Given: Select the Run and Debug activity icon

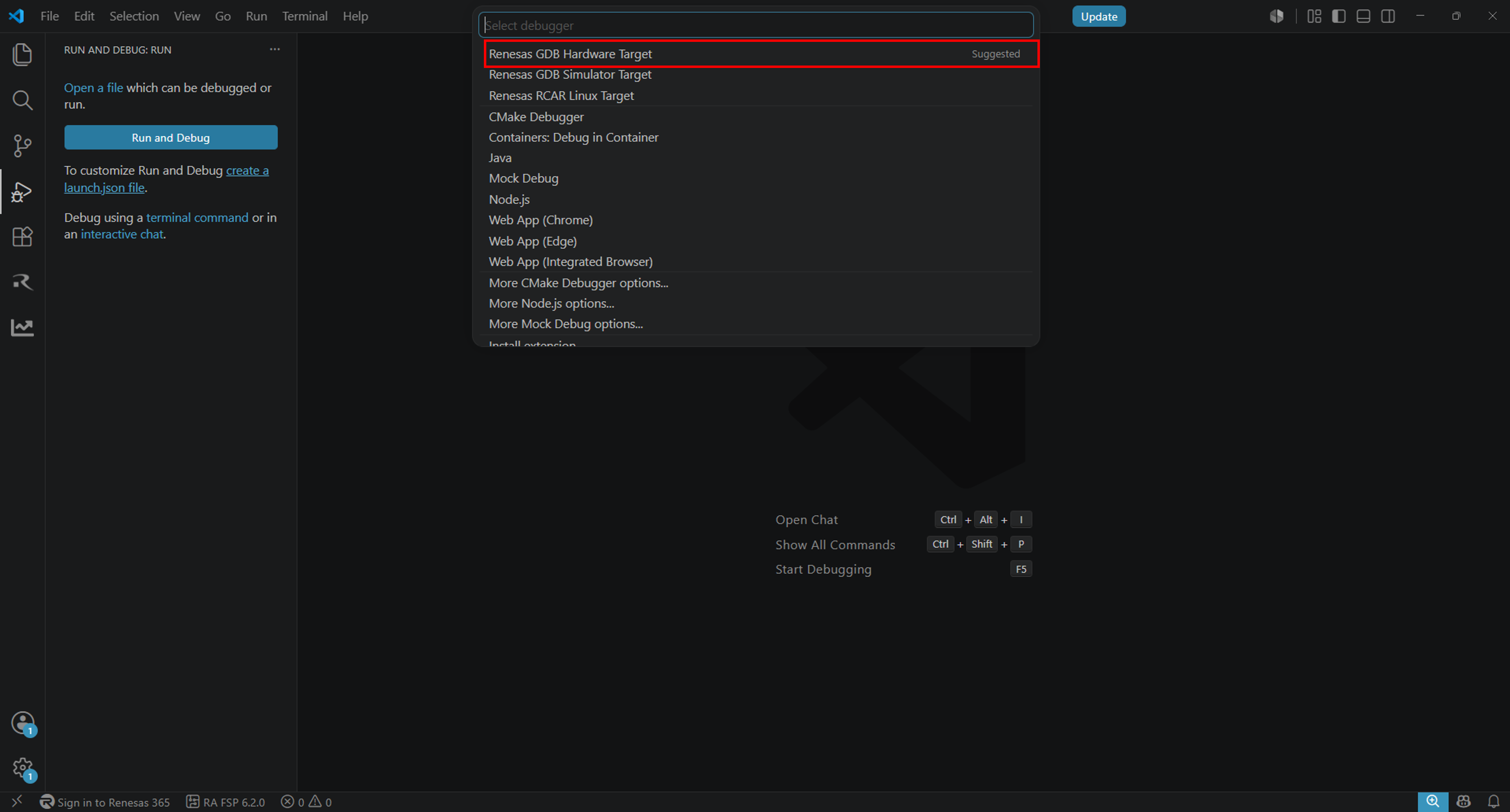Looking at the screenshot, I should [x=22, y=191].
